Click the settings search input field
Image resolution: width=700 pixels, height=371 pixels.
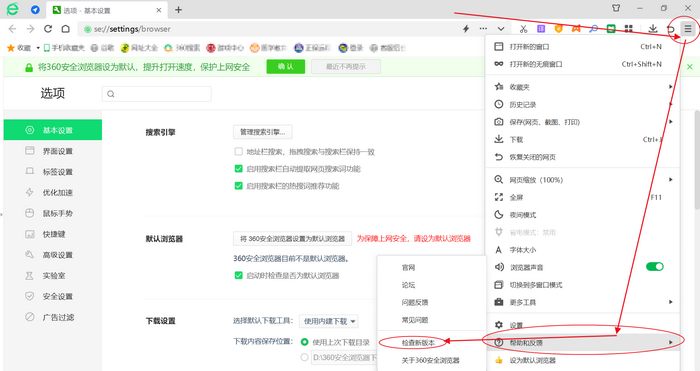(157, 94)
